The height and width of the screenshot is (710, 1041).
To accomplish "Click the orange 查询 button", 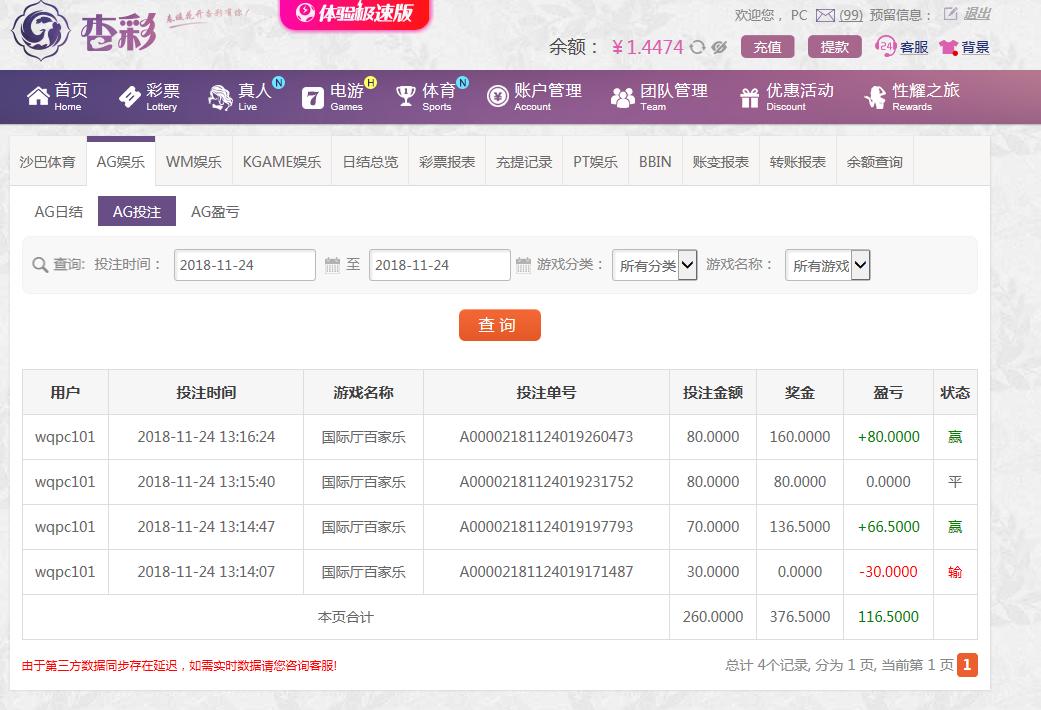I will coord(500,325).
